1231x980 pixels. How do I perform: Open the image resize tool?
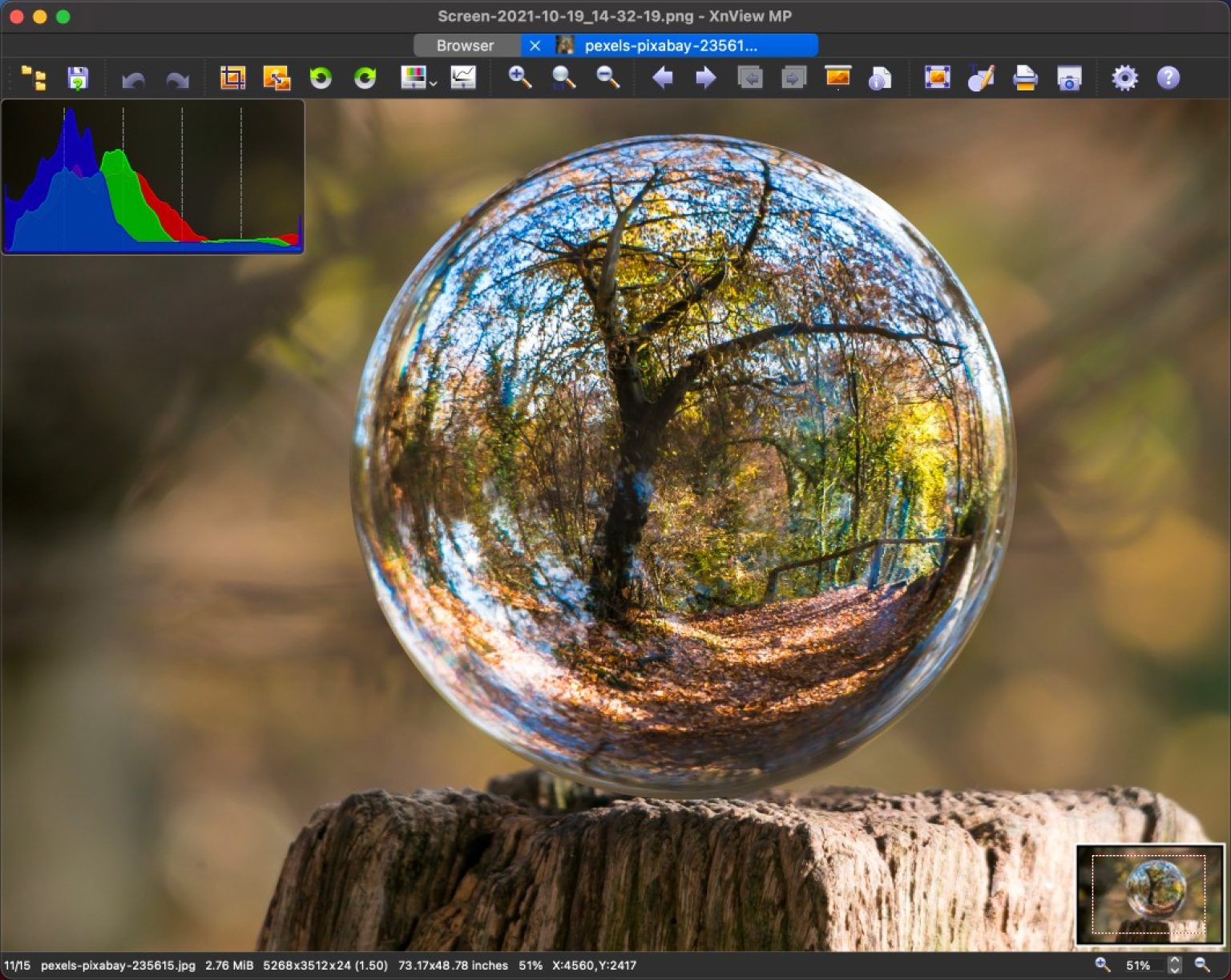point(276,79)
